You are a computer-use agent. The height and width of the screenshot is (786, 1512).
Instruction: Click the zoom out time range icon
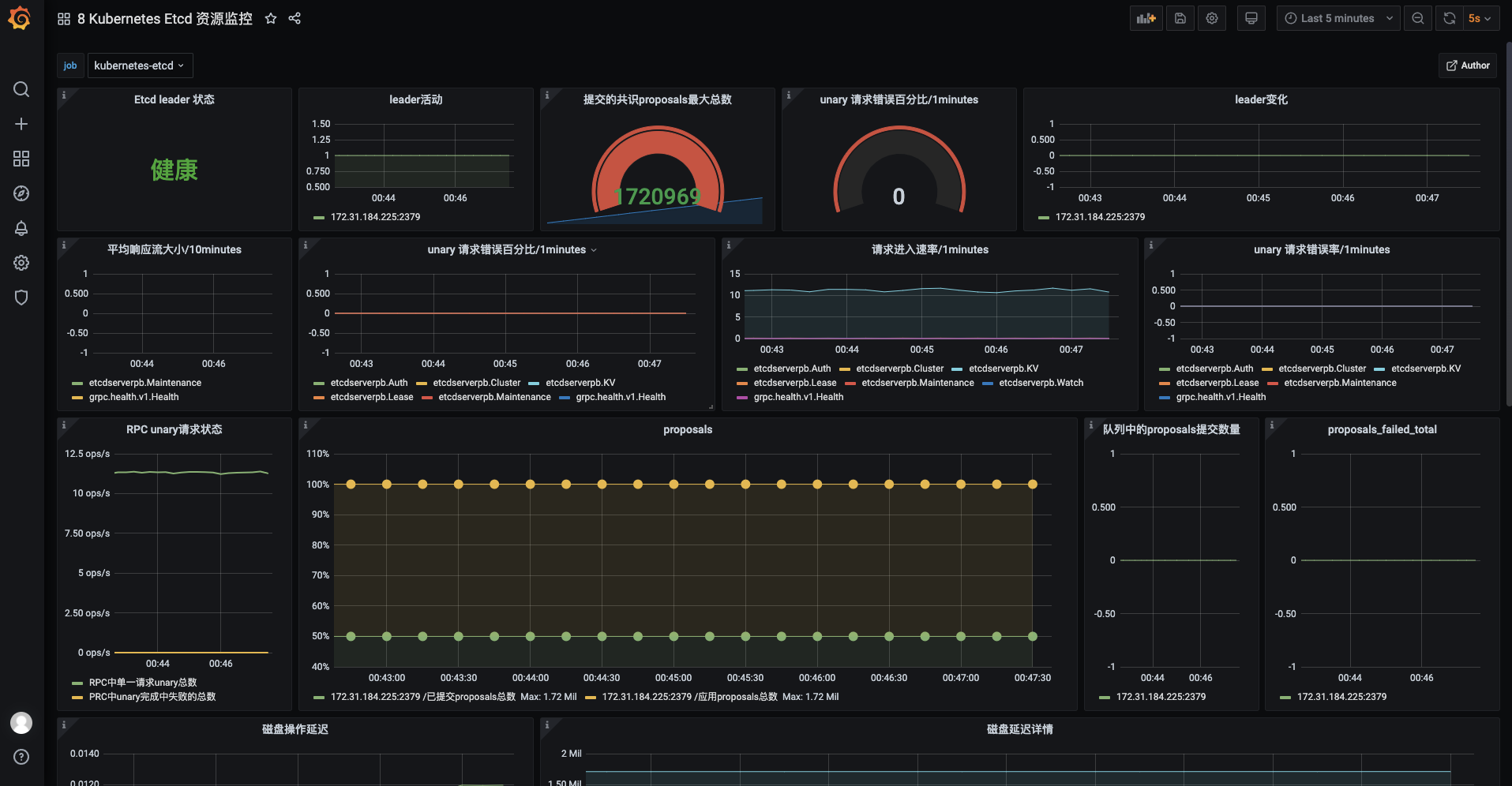click(1418, 18)
